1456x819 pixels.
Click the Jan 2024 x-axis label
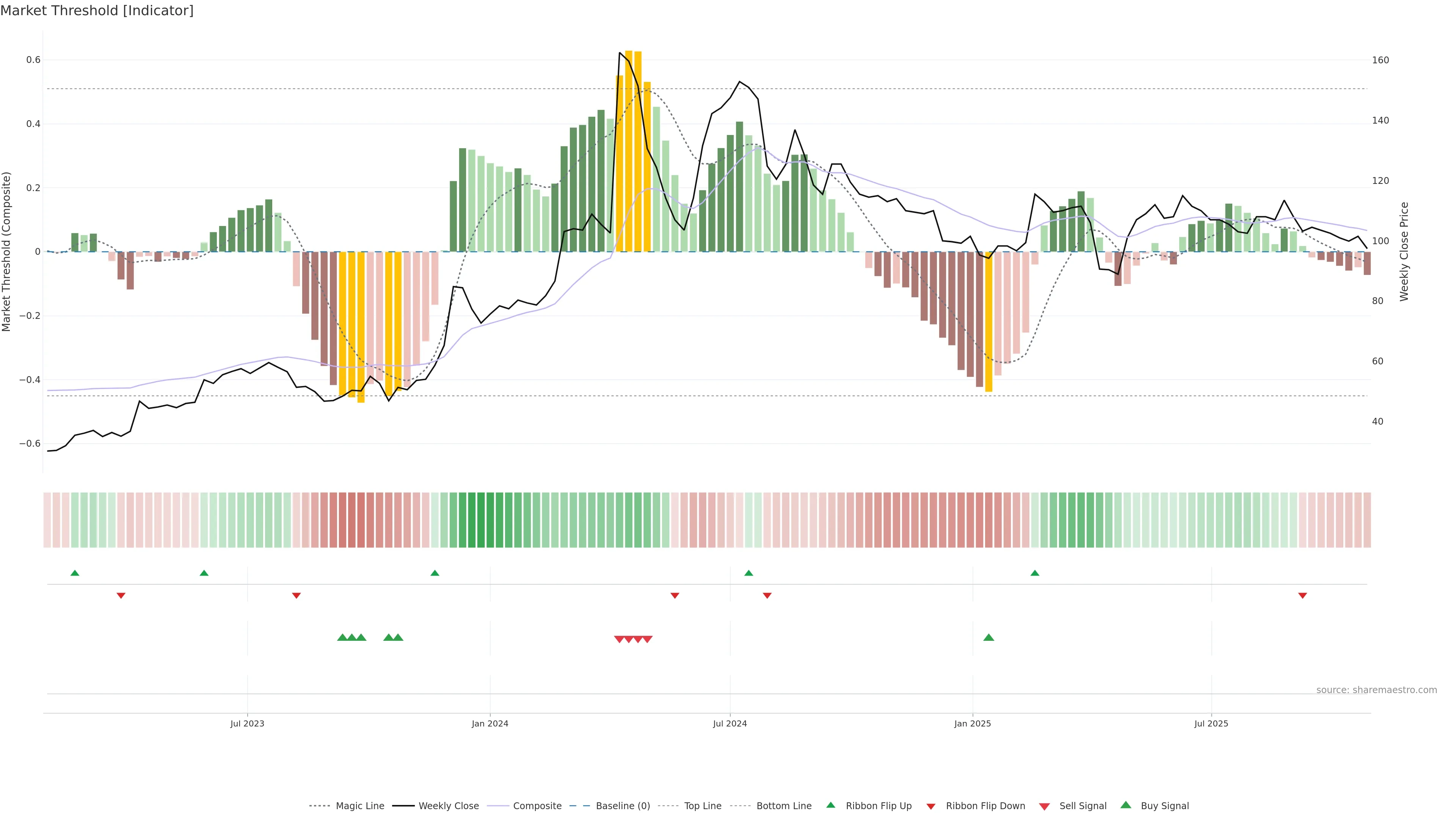click(x=490, y=723)
